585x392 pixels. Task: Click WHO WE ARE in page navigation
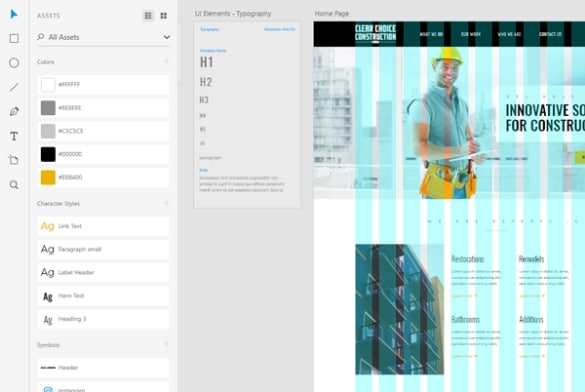click(509, 34)
